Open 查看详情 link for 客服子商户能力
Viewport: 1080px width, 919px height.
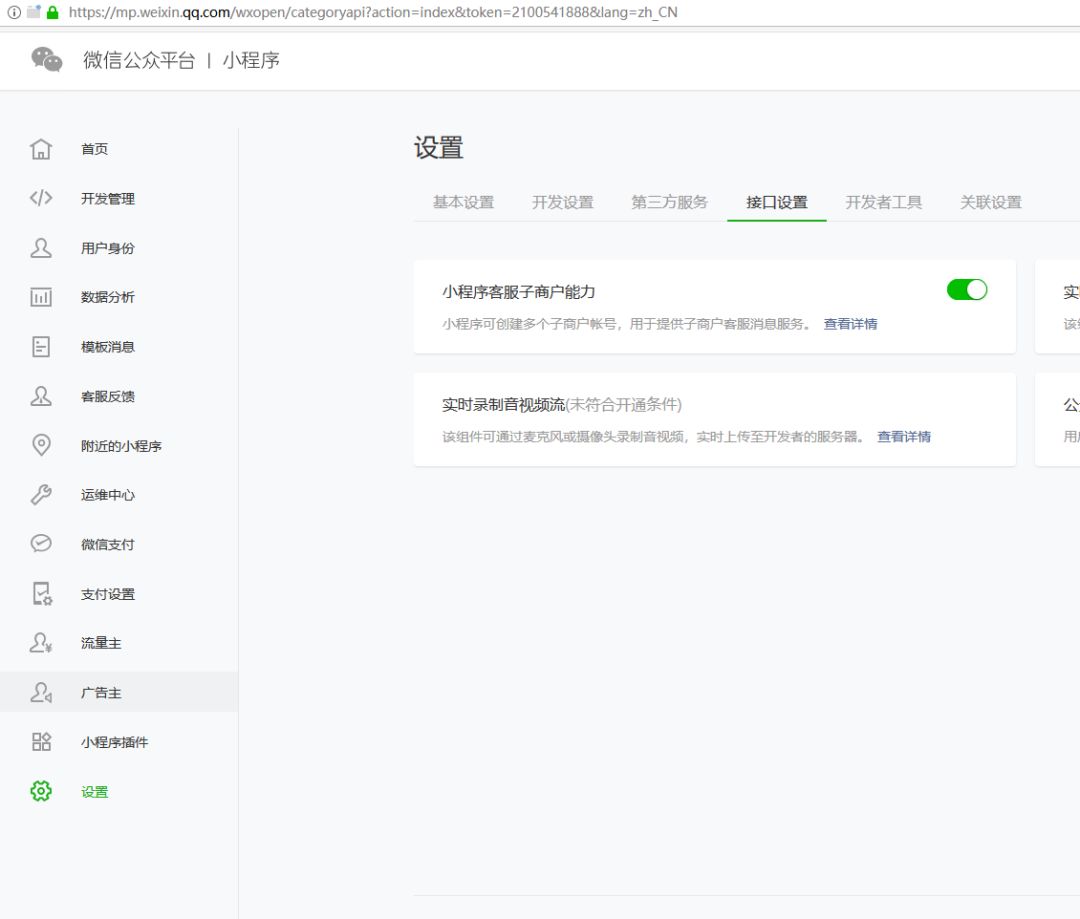pos(850,324)
